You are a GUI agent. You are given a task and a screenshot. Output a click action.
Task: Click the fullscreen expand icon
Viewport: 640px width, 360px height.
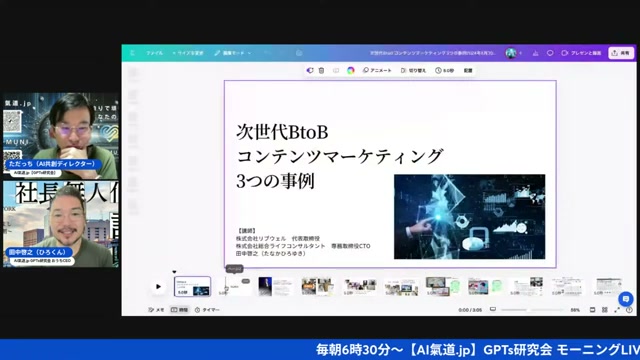[x=617, y=310]
